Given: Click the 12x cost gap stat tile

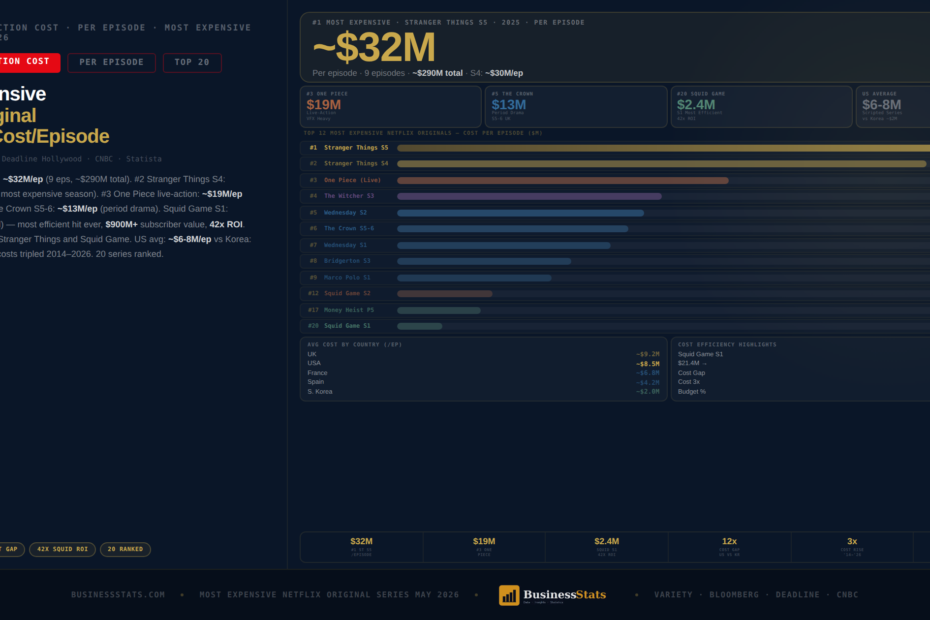Looking at the screenshot, I should pyautogui.click(x=730, y=547).
